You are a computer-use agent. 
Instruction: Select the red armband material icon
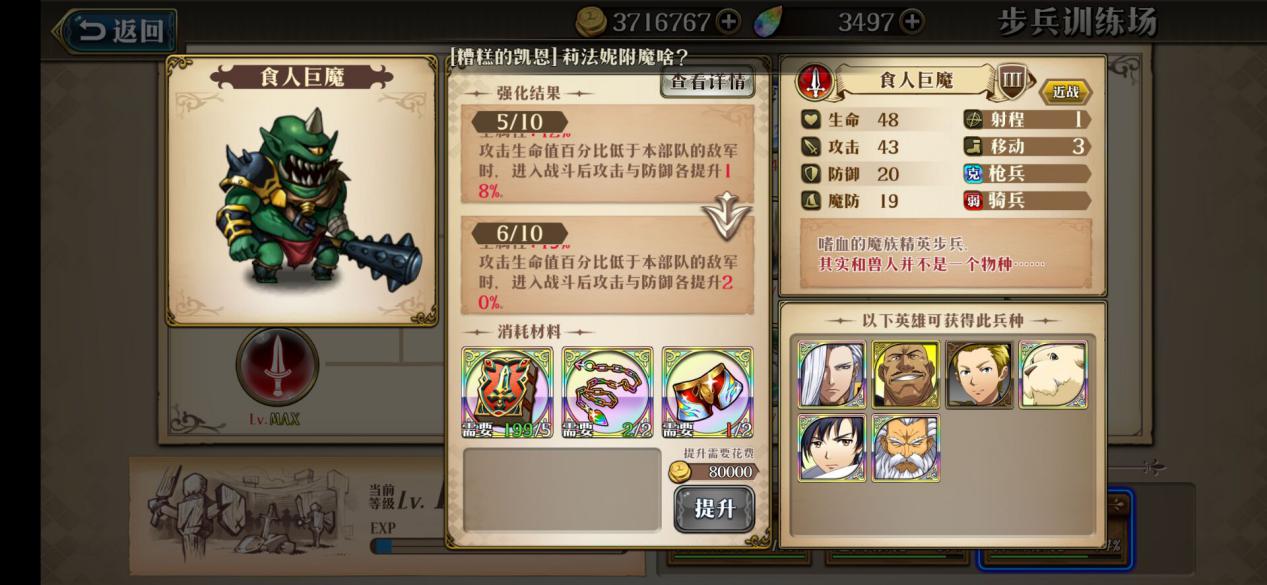tap(707, 393)
